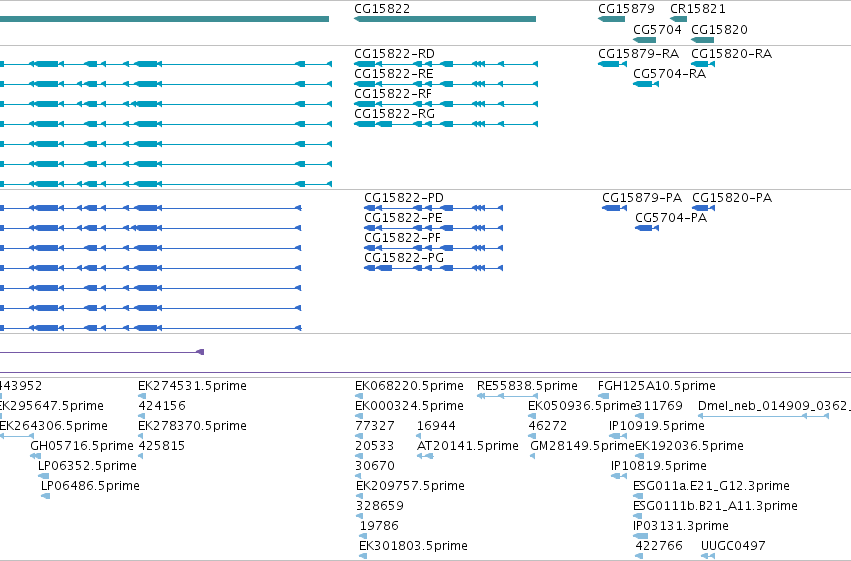Viewport: 851px width, 561px height.
Task: Click EST EK000324.5prime
Action: click(409, 406)
